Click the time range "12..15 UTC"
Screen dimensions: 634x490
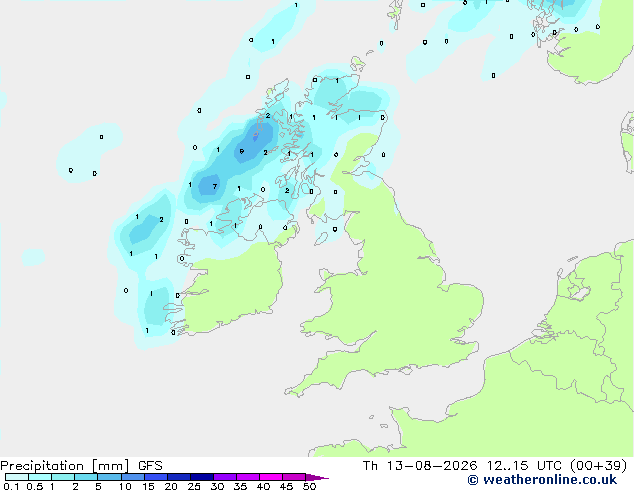click(x=524, y=466)
